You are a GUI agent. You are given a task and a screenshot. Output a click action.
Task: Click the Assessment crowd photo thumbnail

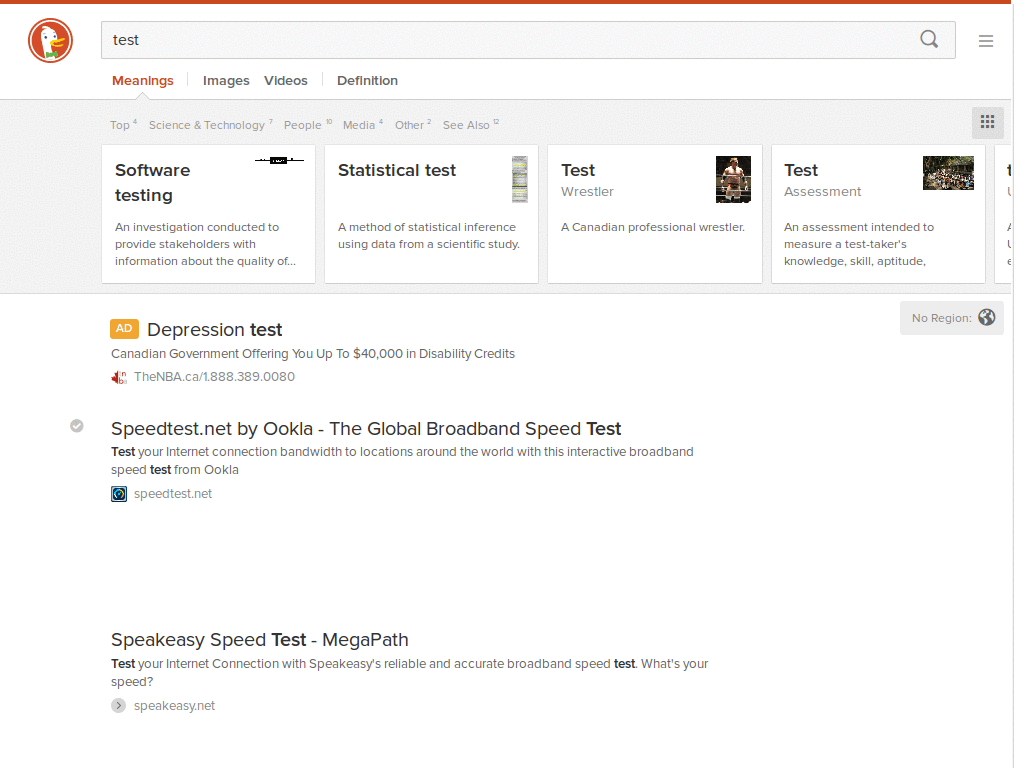[x=948, y=173]
